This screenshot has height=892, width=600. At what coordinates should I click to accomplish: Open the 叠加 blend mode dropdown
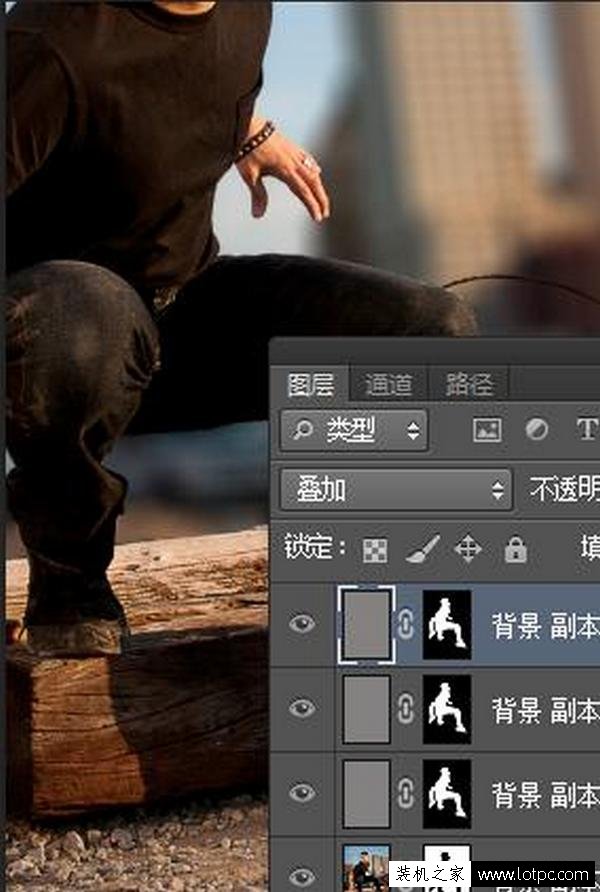[x=396, y=489]
